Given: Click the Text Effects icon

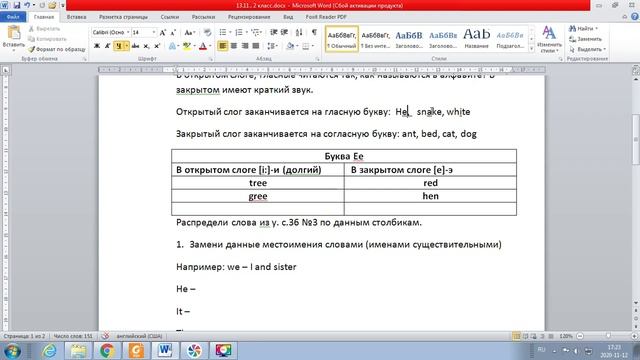Looking at the screenshot, I should pos(173,46).
